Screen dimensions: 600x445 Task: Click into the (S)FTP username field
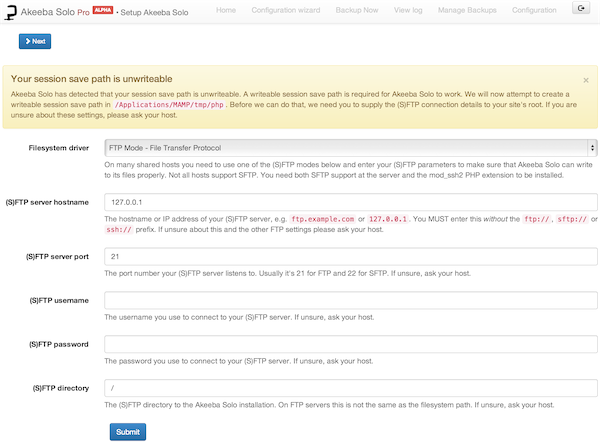pos(351,300)
